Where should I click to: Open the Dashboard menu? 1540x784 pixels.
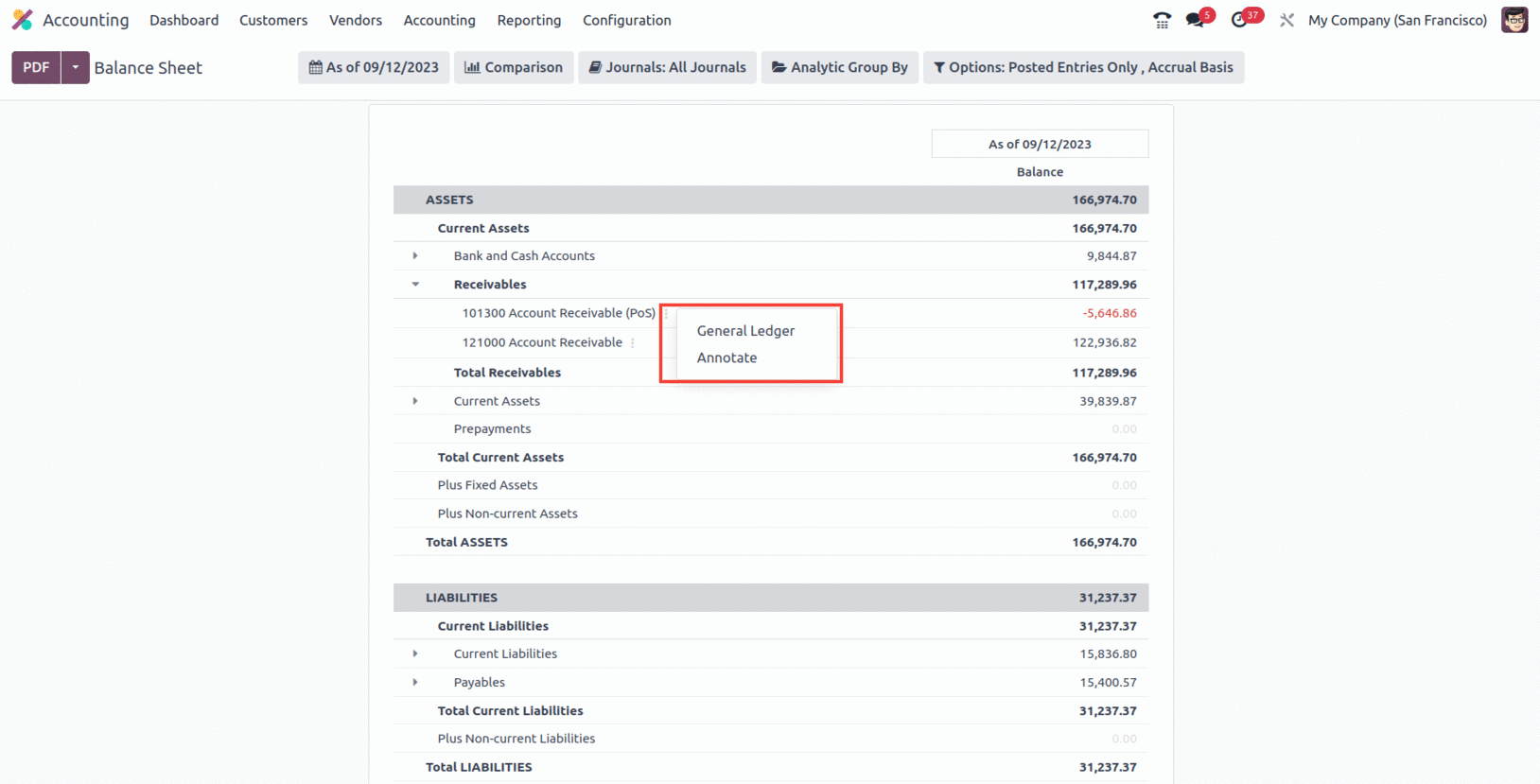(184, 20)
